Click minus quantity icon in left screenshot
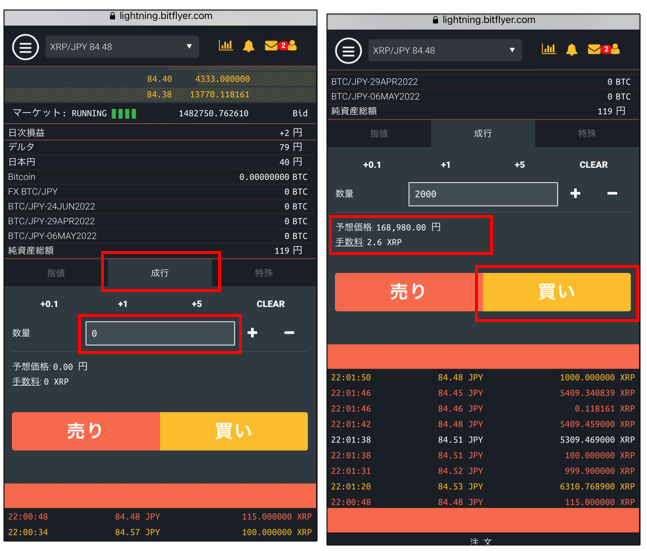This screenshot has height=551, width=647. (x=289, y=333)
